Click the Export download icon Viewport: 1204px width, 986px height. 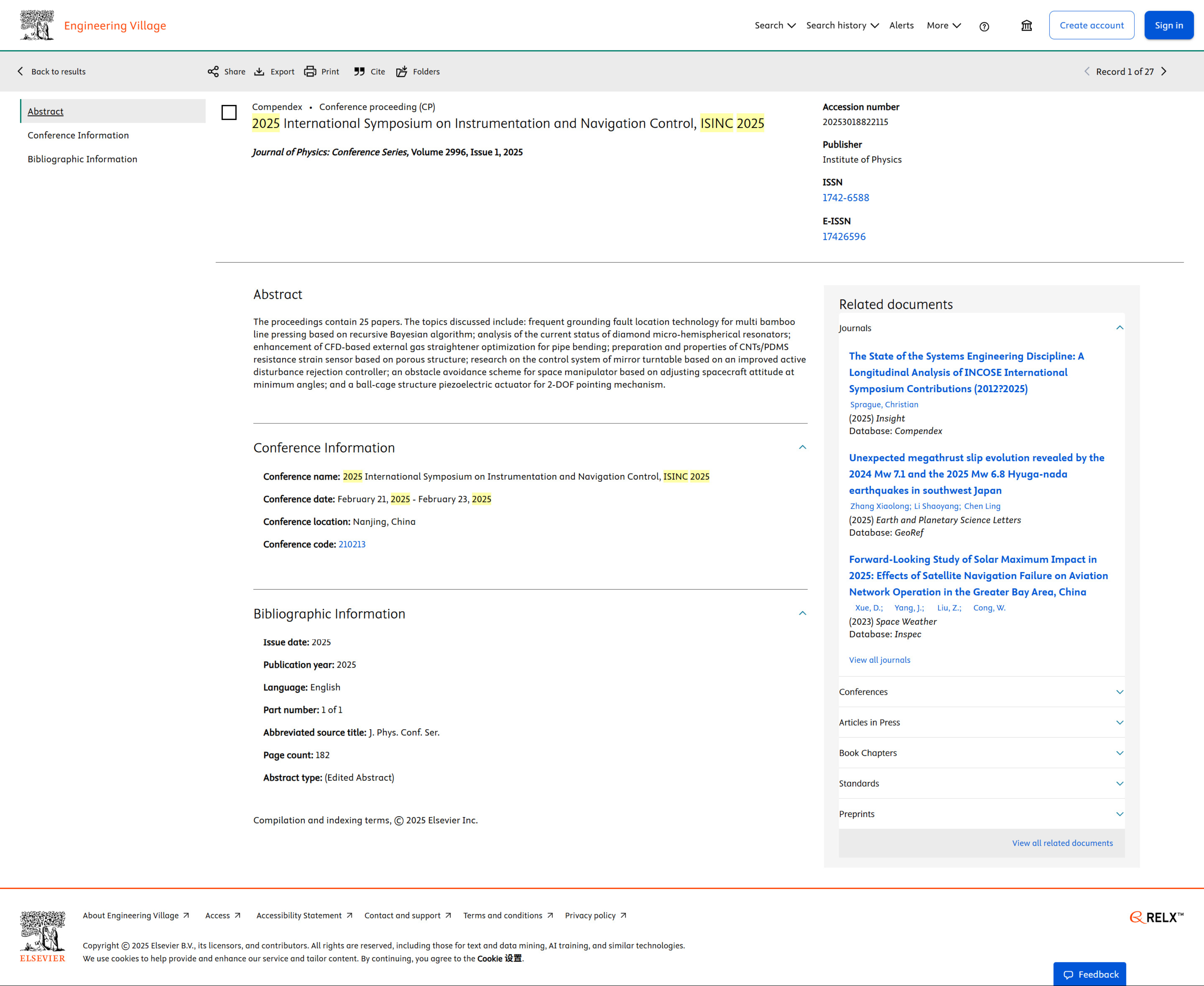[259, 72]
